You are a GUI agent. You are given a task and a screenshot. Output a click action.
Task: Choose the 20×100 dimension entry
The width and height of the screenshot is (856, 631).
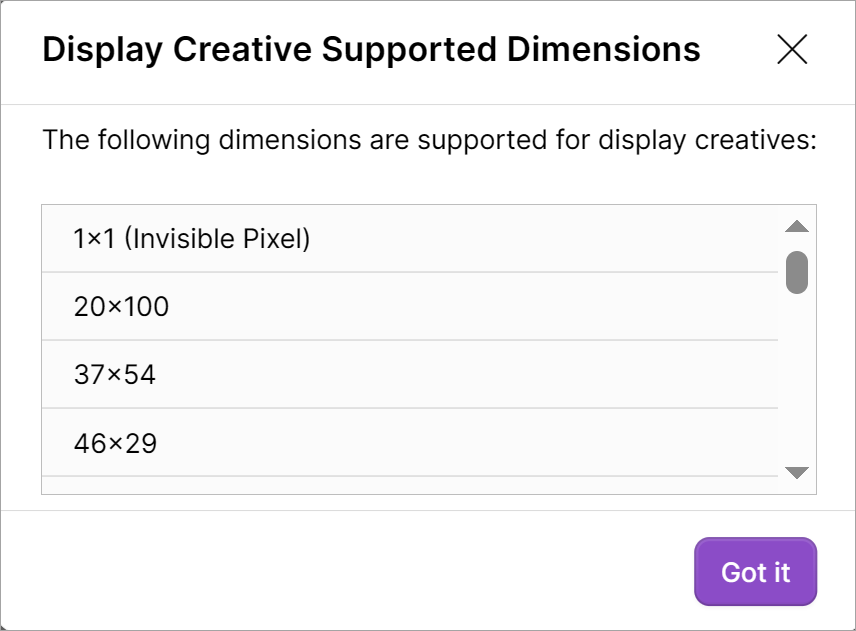tap(121, 307)
